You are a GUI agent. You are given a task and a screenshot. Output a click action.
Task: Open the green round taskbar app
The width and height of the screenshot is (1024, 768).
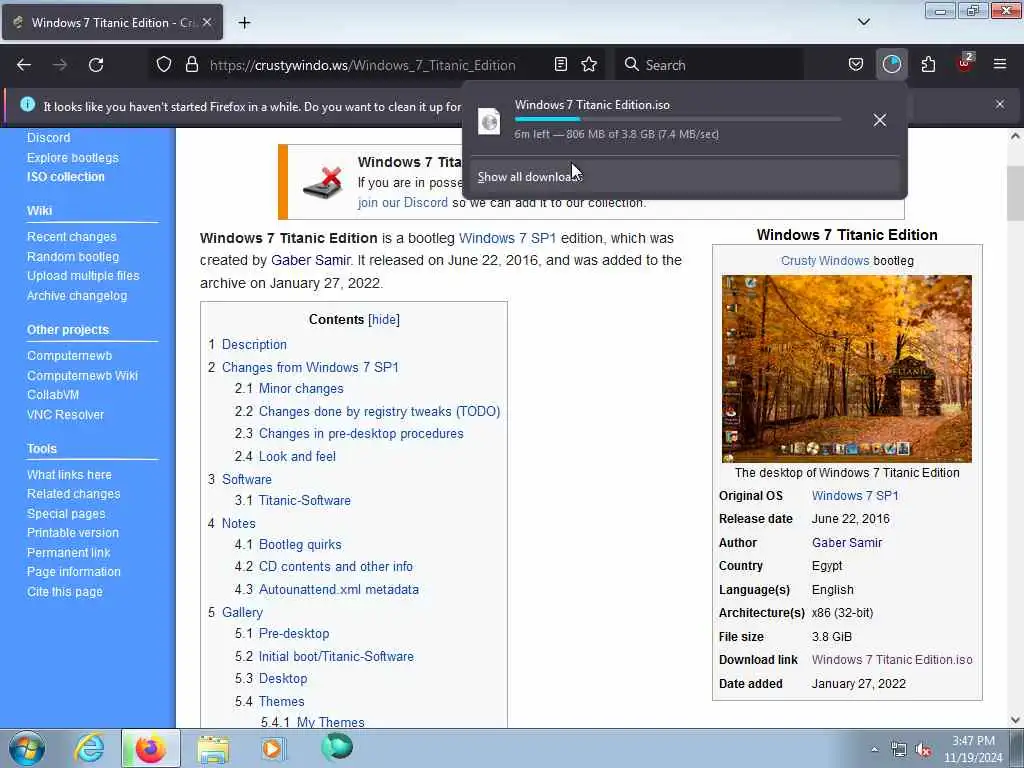(x=337, y=747)
